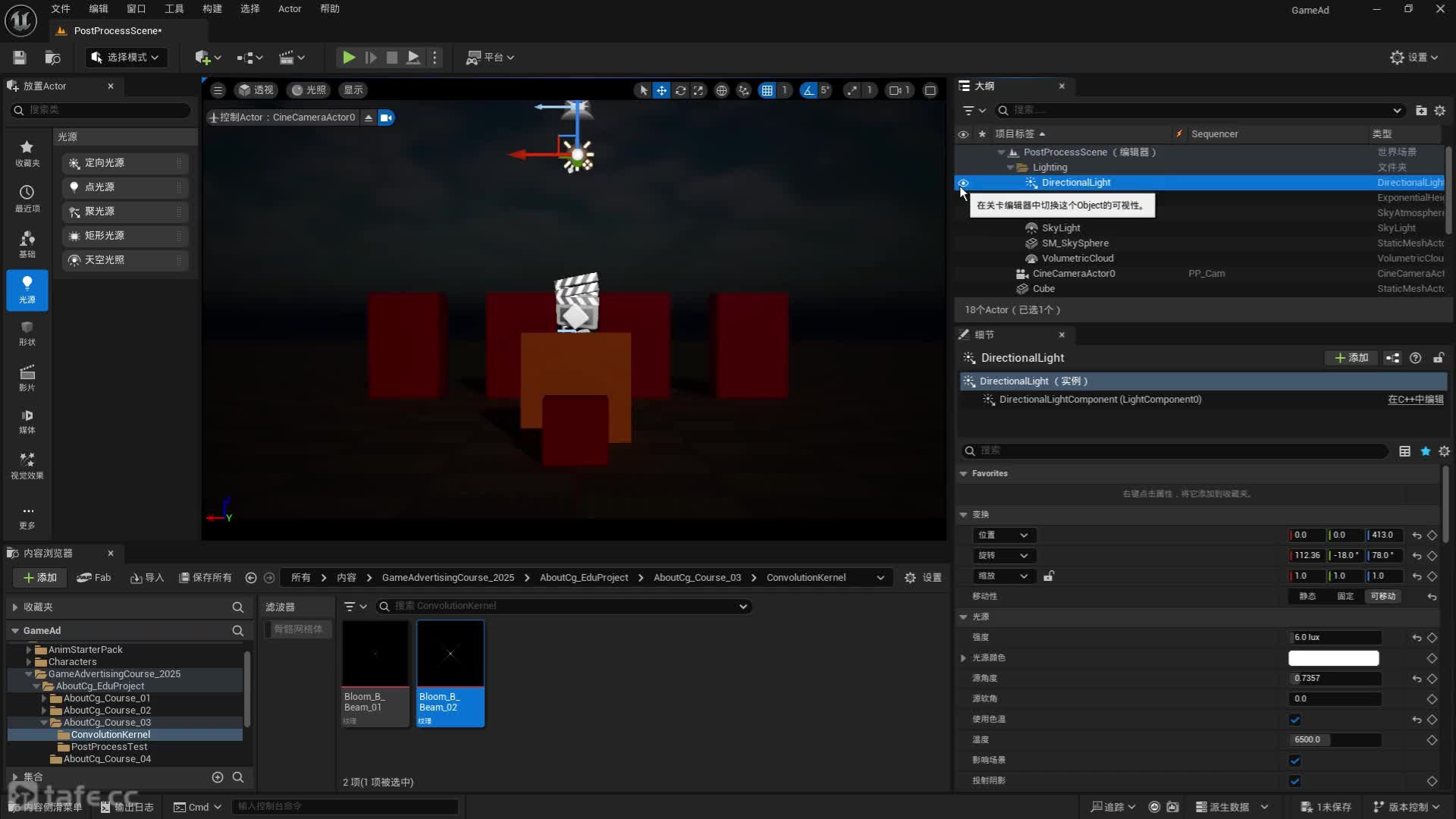Open the Tools menu
Screen dimensions: 1456x819
tap(174, 8)
